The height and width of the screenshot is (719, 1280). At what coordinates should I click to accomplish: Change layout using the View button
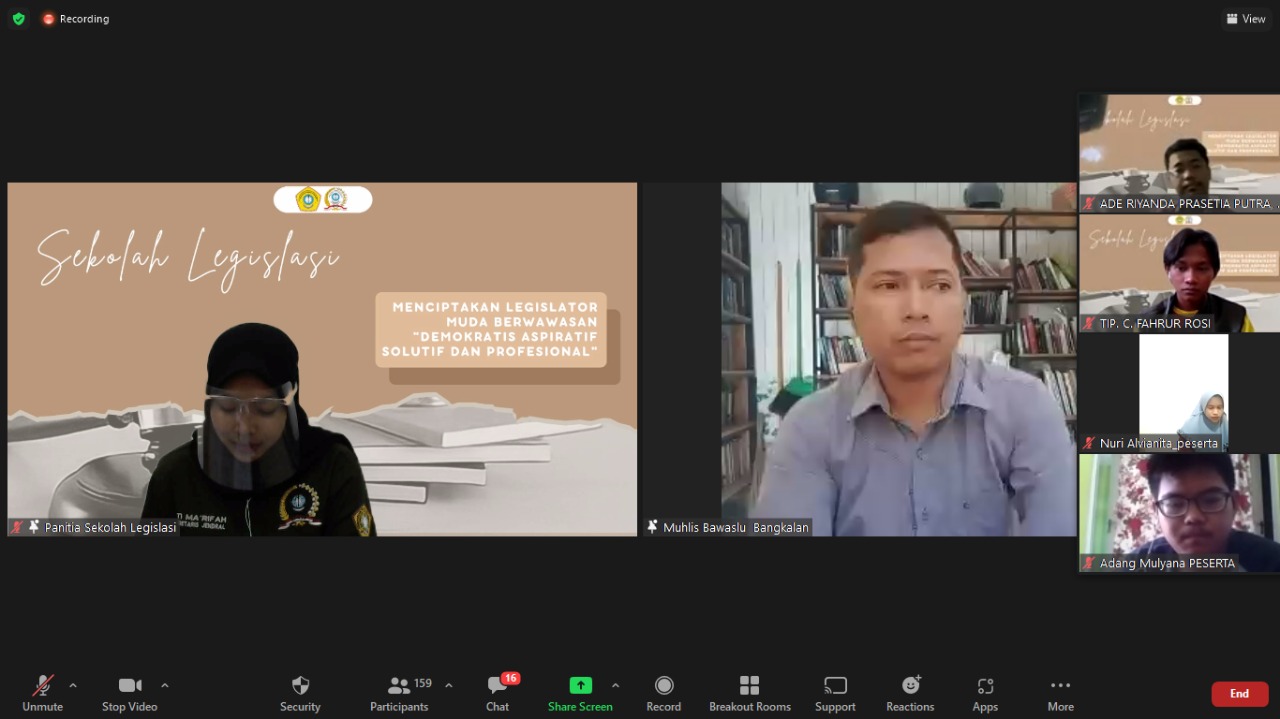(x=1246, y=19)
